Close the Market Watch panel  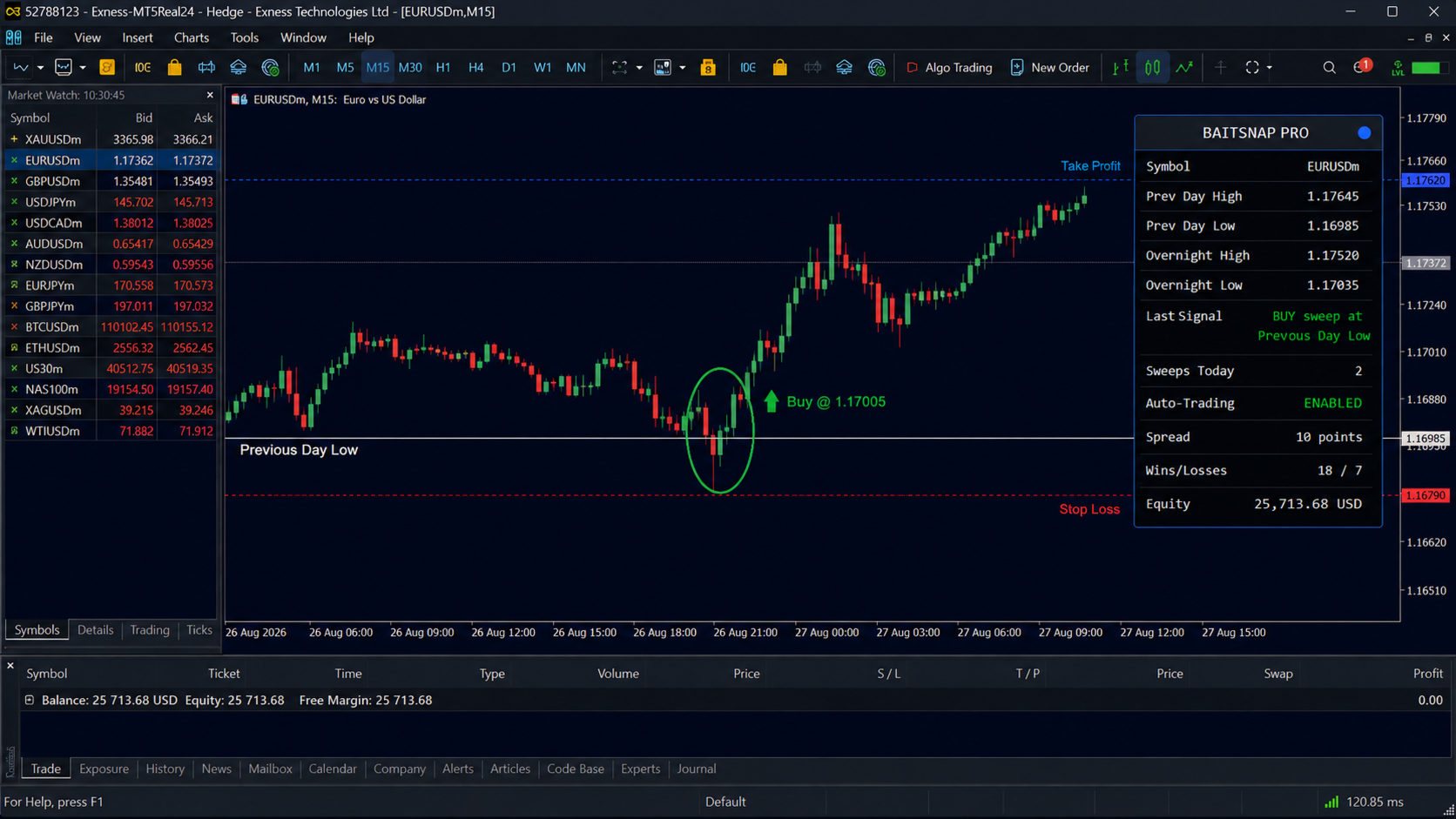point(210,95)
